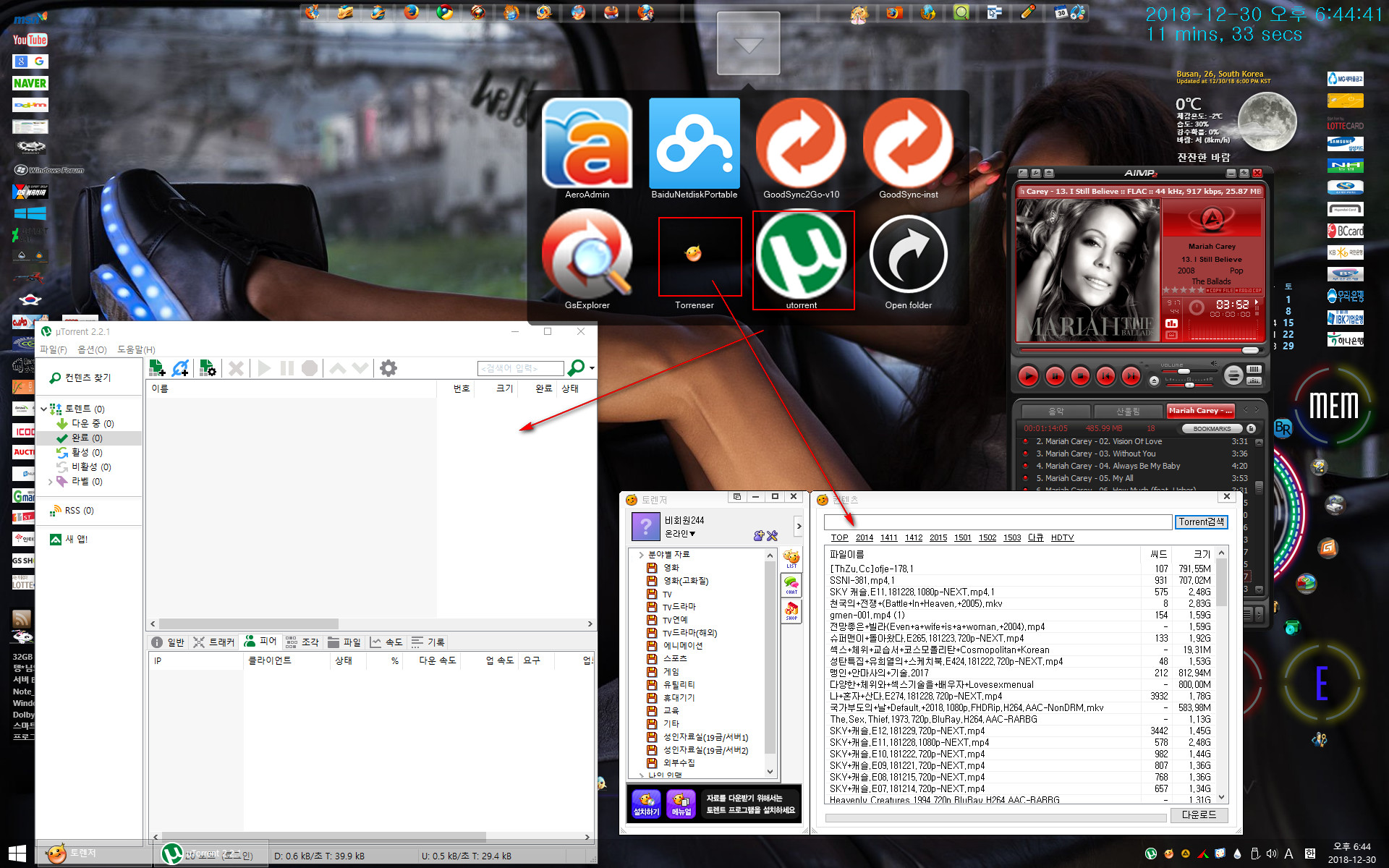Click CHAT icon in Torrenser side strip

point(791,585)
